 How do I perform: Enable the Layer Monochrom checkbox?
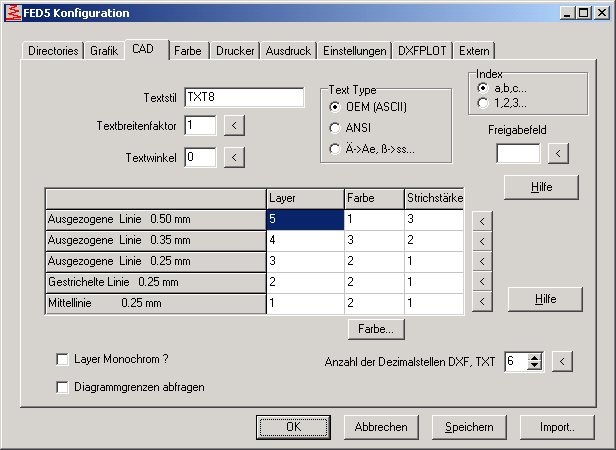(x=63, y=359)
